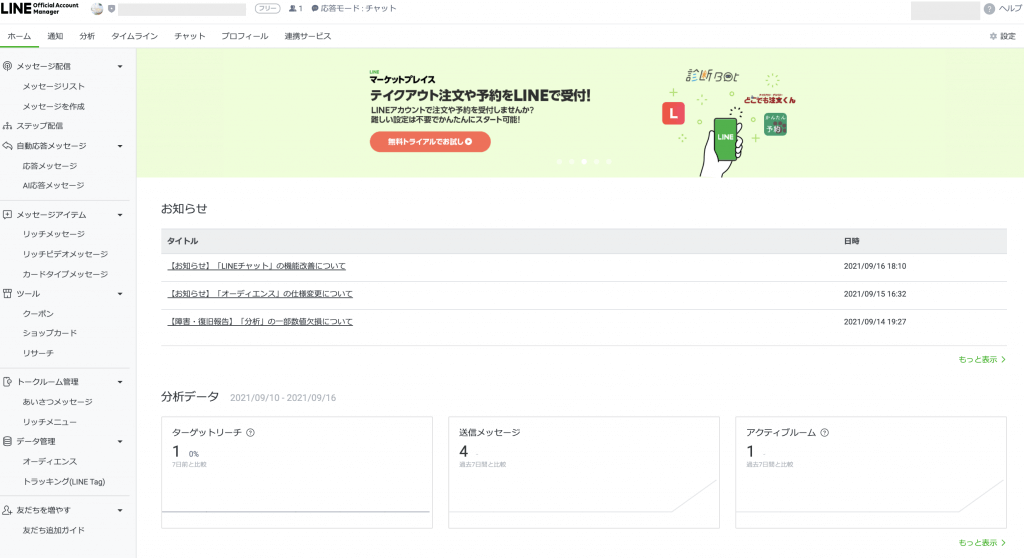Click the フリー plan badge
Viewport: 1024px width, 558px height.
267,8
